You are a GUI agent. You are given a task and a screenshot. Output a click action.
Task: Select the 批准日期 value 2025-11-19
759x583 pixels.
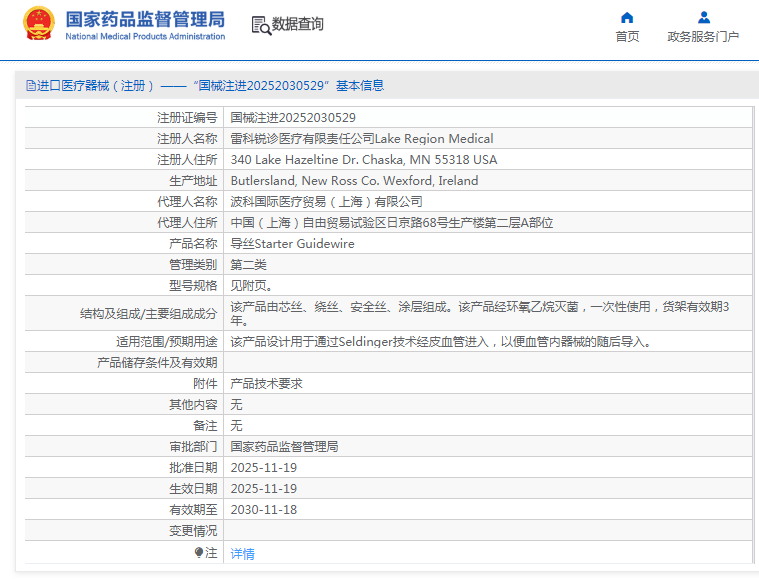click(x=264, y=467)
